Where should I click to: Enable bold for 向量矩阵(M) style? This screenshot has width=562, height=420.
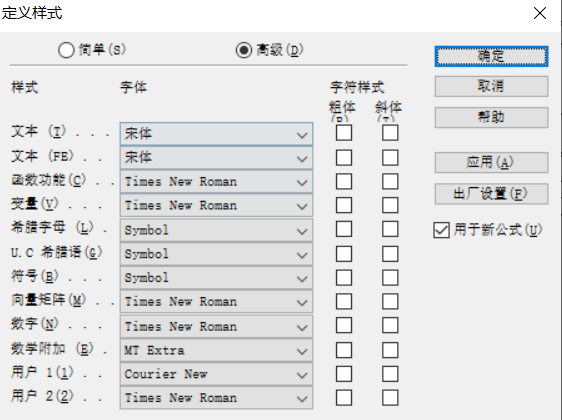344,302
